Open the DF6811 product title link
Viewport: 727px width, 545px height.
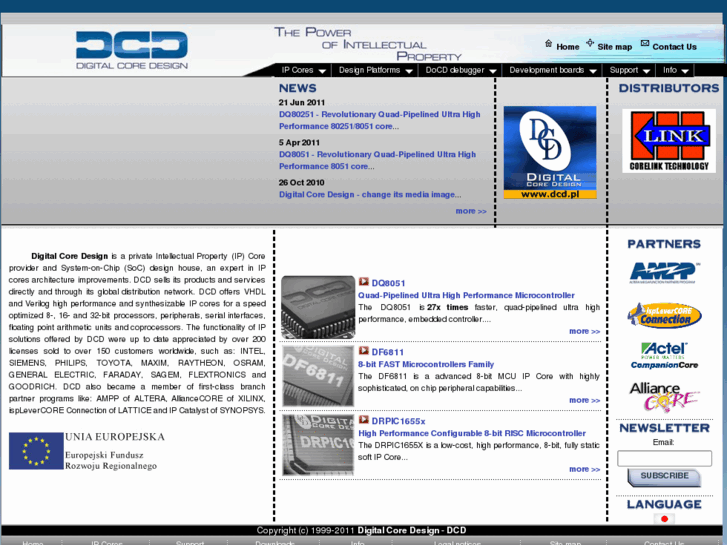[x=387, y=353]
